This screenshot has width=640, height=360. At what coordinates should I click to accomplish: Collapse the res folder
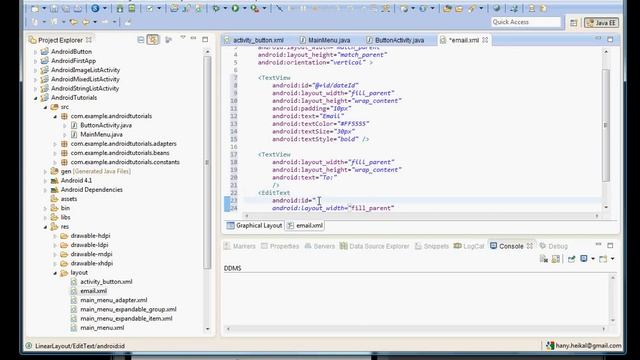[x=45, y=227]
